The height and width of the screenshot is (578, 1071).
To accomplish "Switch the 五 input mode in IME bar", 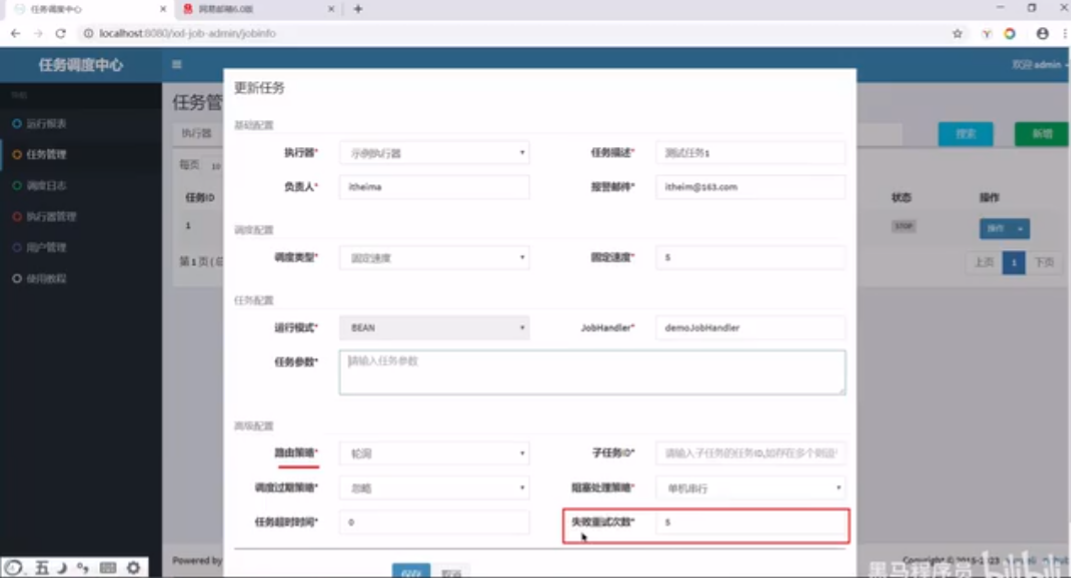I will [x=42, y=567].
